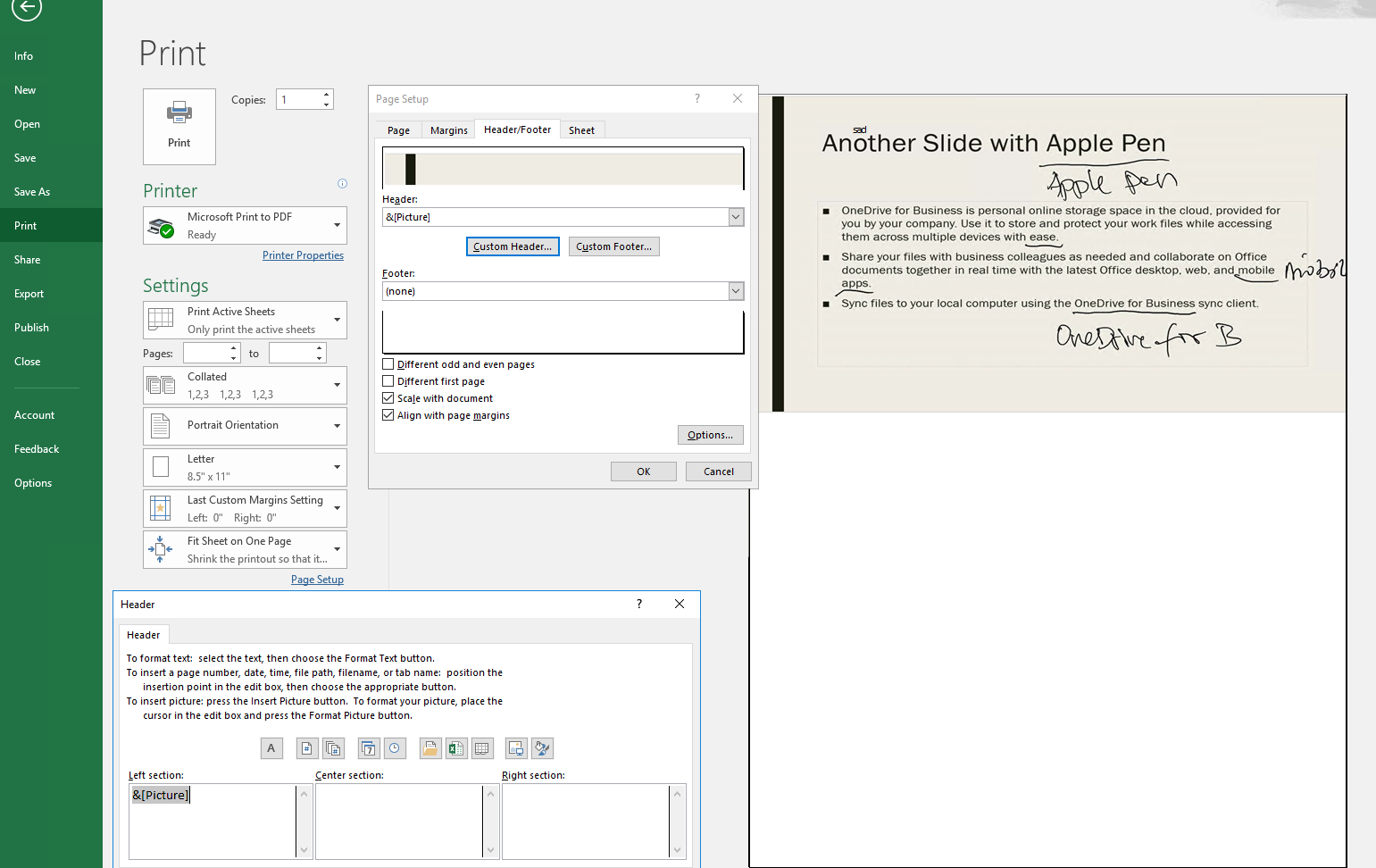Image resolution: width=1376 pixels, height=868 pixels.
Task: Tick Different odd and even pages checkbox
Action: coord(388,364)
